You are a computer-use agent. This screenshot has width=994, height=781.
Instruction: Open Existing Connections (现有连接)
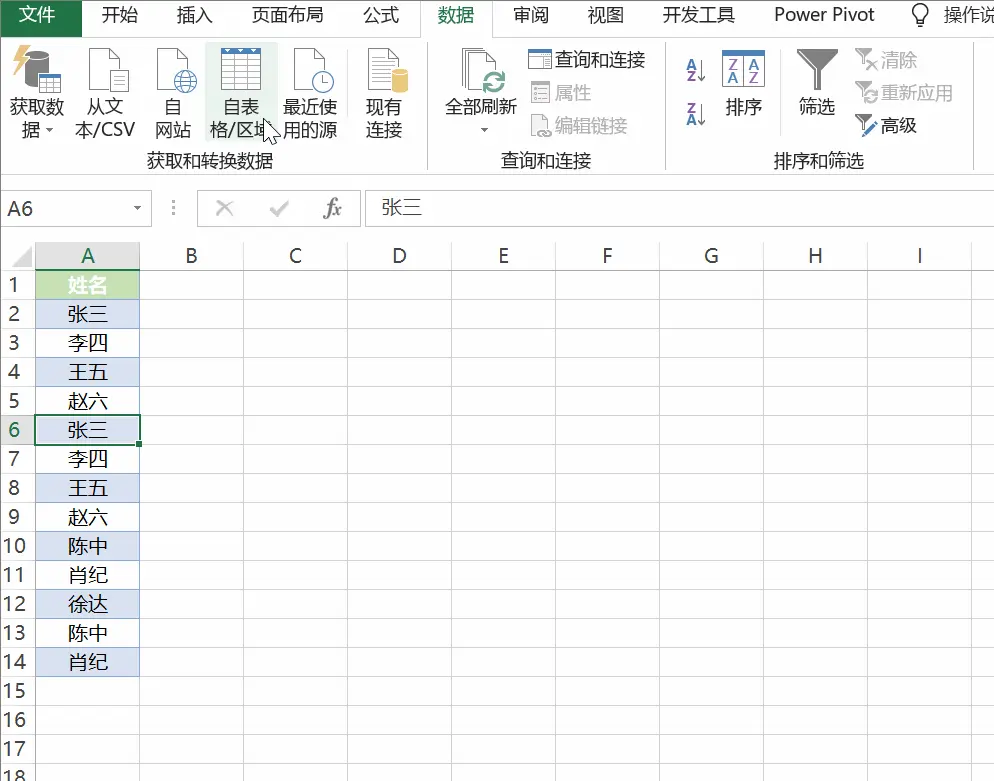384,93
